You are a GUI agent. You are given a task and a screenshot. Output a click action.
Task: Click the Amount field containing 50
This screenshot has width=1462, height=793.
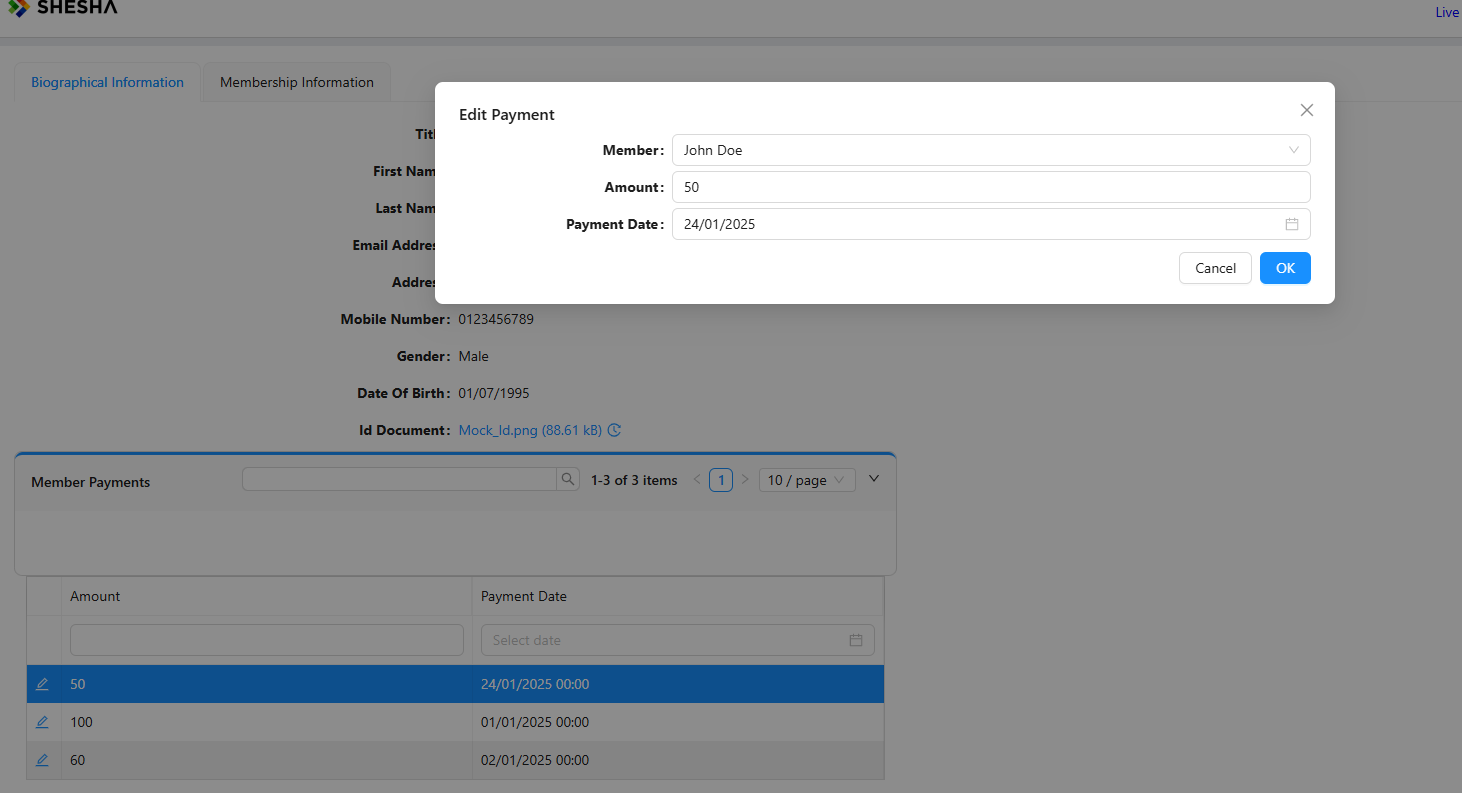[991, 187]
